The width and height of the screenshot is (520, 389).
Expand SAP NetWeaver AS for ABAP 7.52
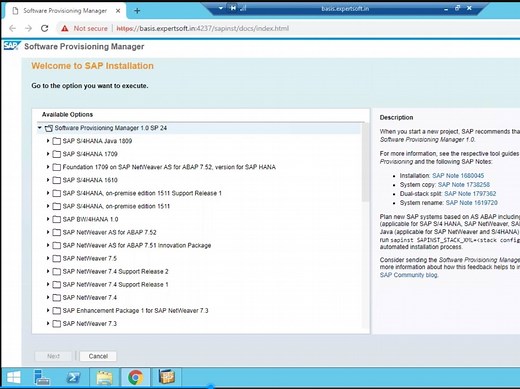tap(48, 232)
